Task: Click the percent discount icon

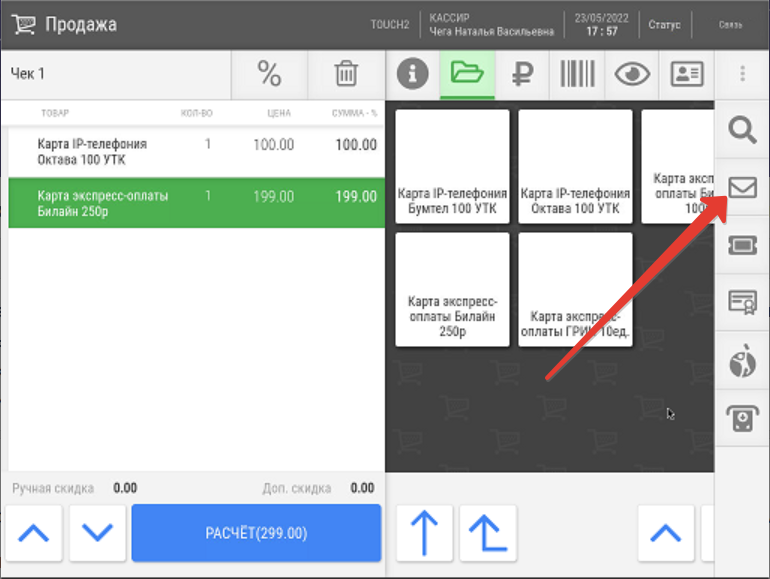Action: [269, 74]
